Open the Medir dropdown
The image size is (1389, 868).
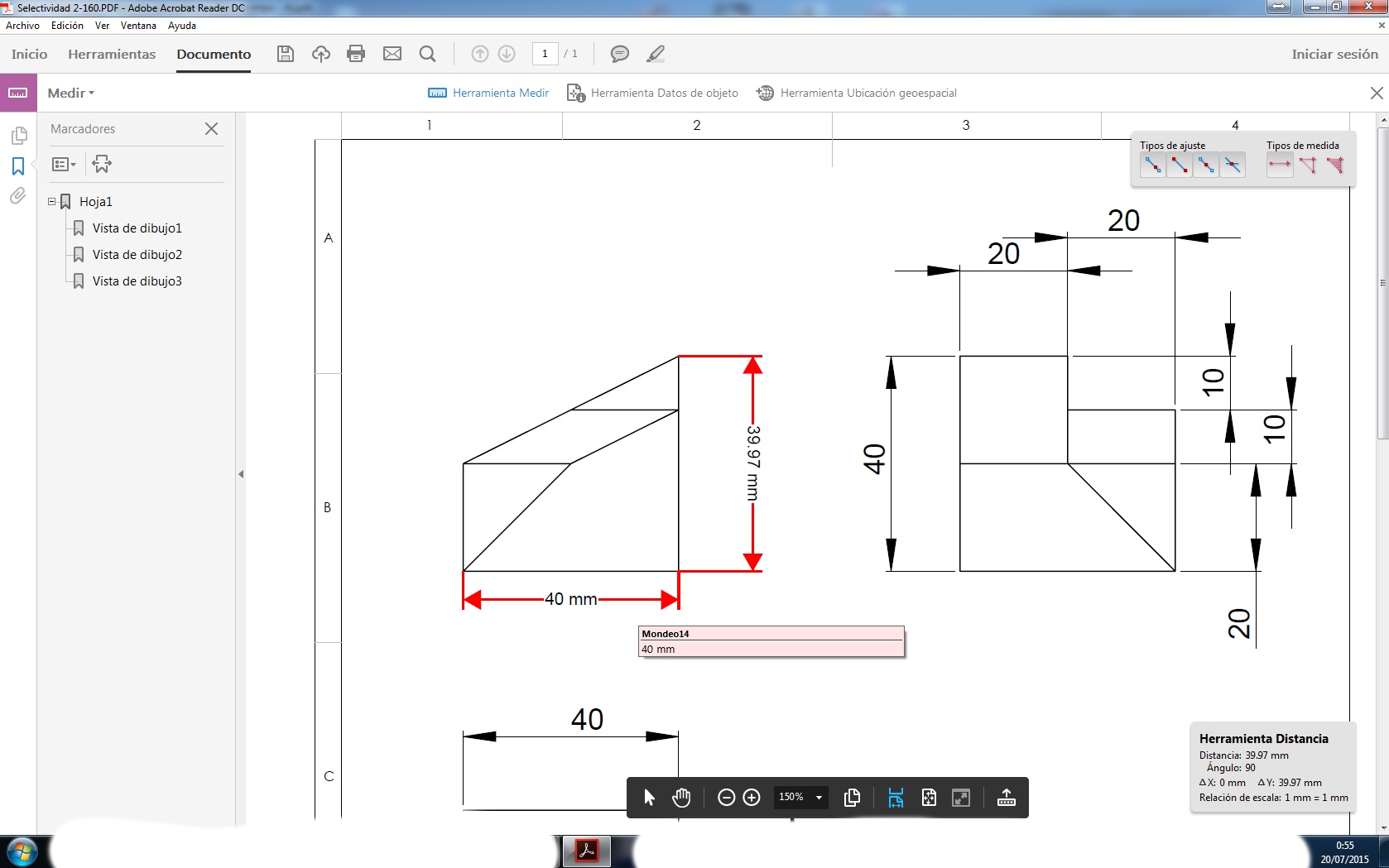(71, 93)
